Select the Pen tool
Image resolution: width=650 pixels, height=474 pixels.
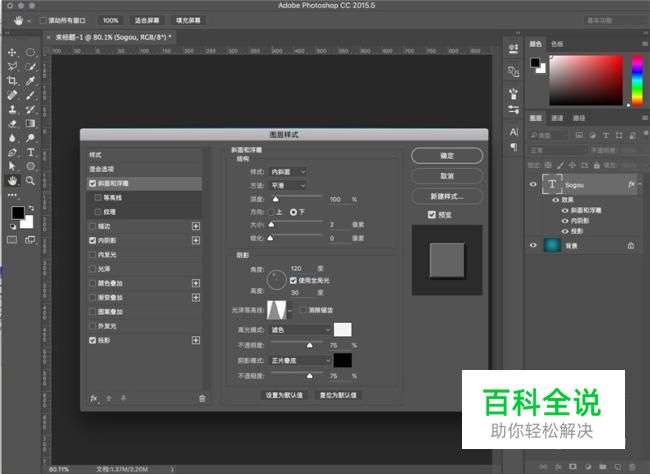tap(12, 152)
